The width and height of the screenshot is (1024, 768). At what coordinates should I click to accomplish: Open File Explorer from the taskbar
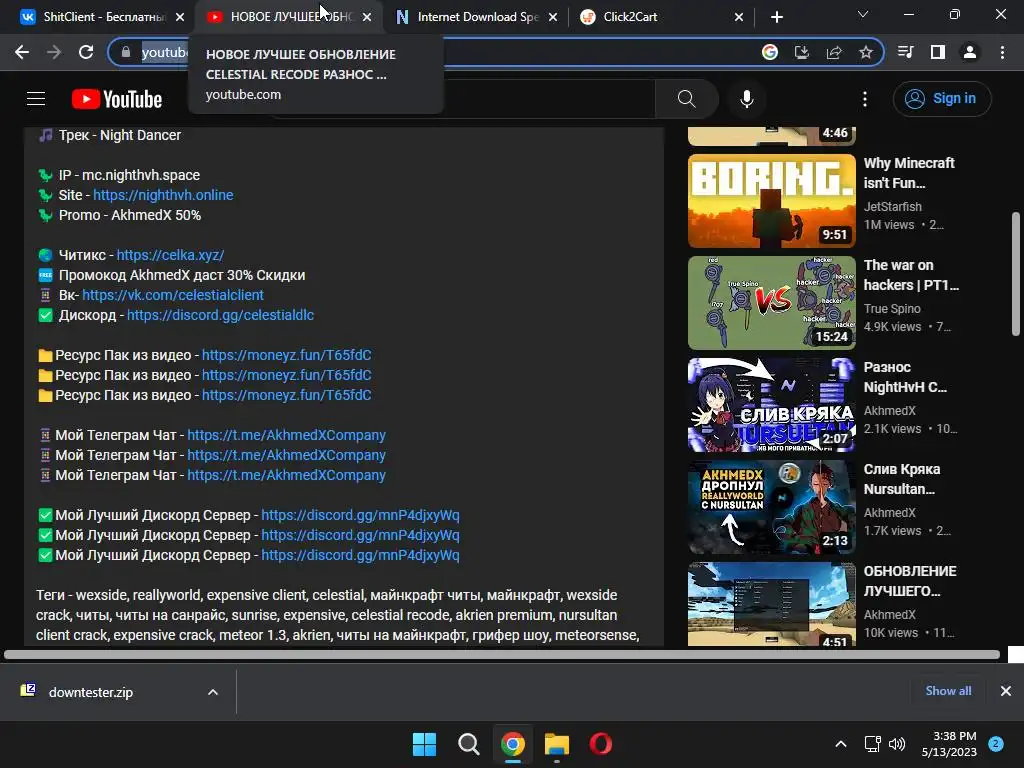click(557, 744)
